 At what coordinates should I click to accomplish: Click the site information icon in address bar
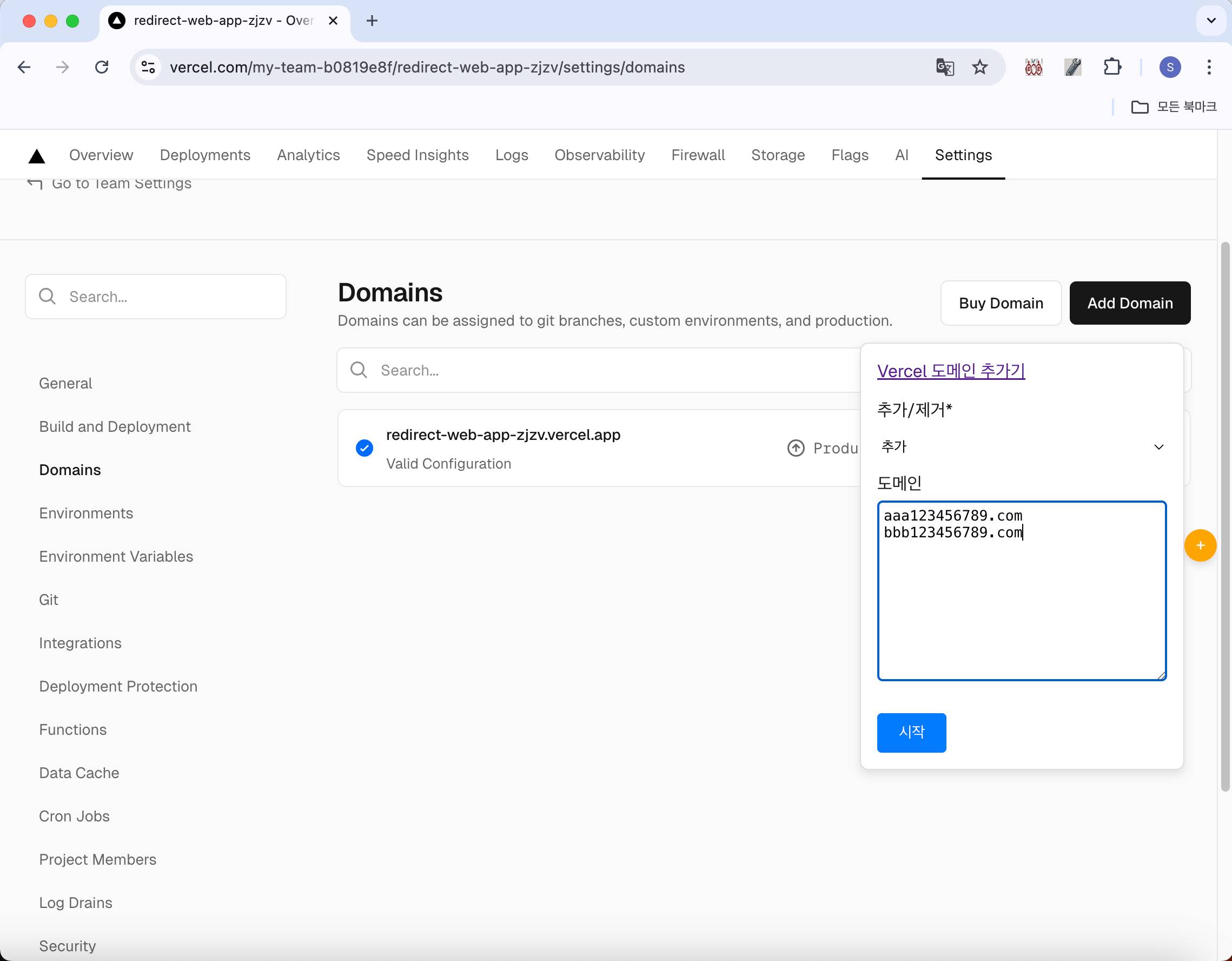click(148, 67)
